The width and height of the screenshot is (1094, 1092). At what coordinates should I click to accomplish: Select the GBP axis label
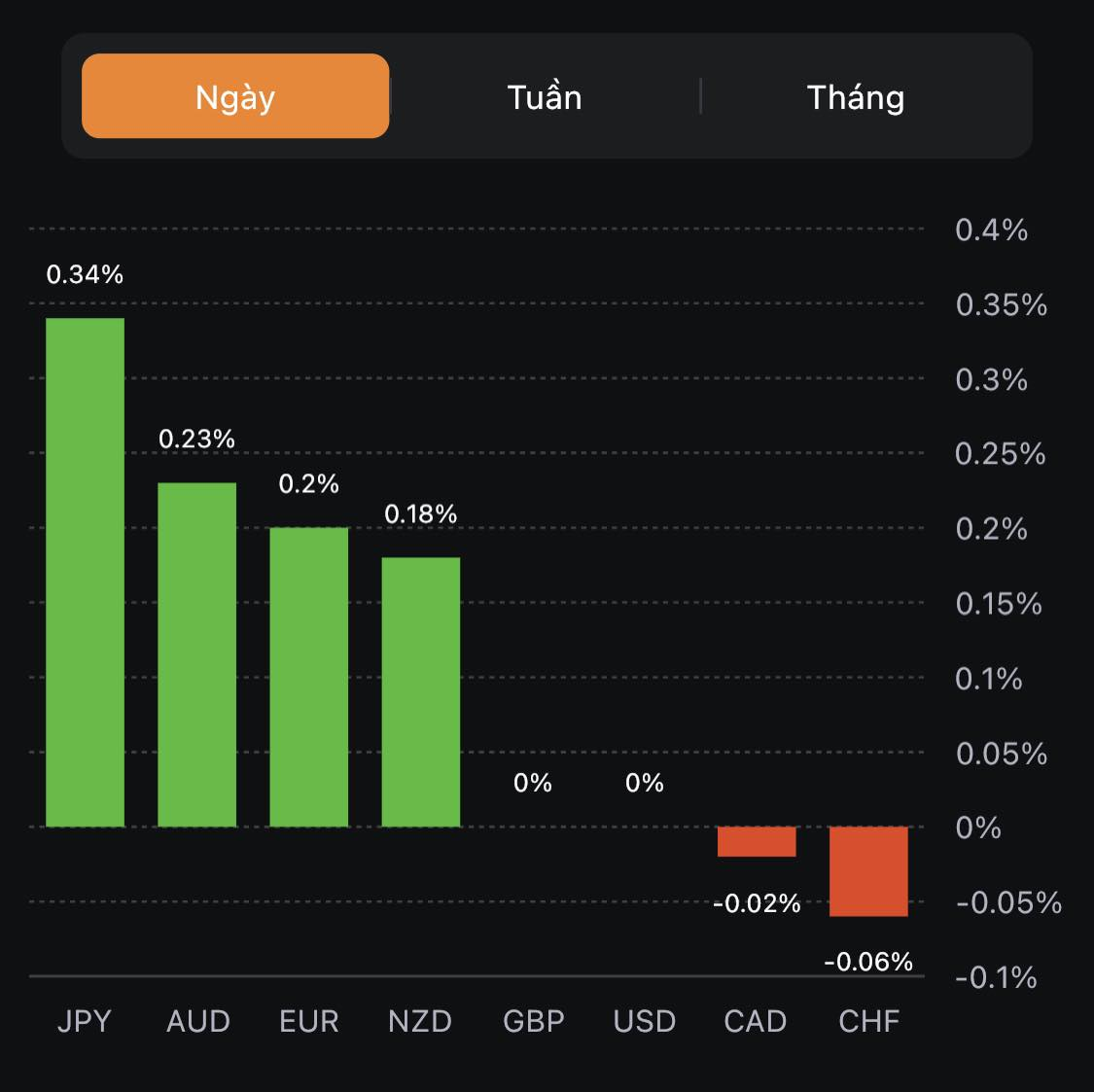click(x=534, y=1021)
